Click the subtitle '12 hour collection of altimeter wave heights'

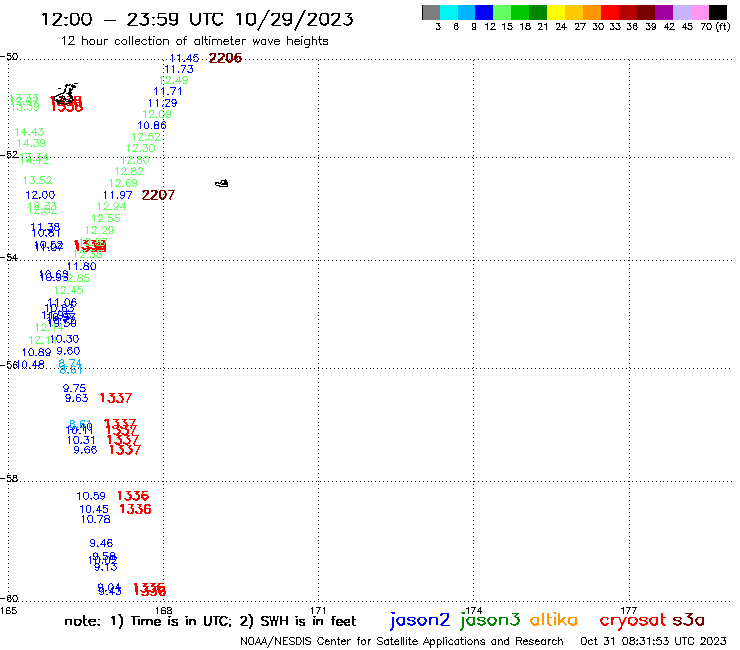point(194,41)
